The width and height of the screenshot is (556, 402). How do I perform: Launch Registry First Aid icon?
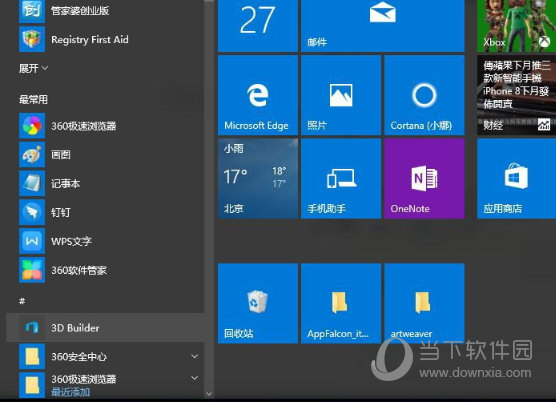click(x=32, y=39)
